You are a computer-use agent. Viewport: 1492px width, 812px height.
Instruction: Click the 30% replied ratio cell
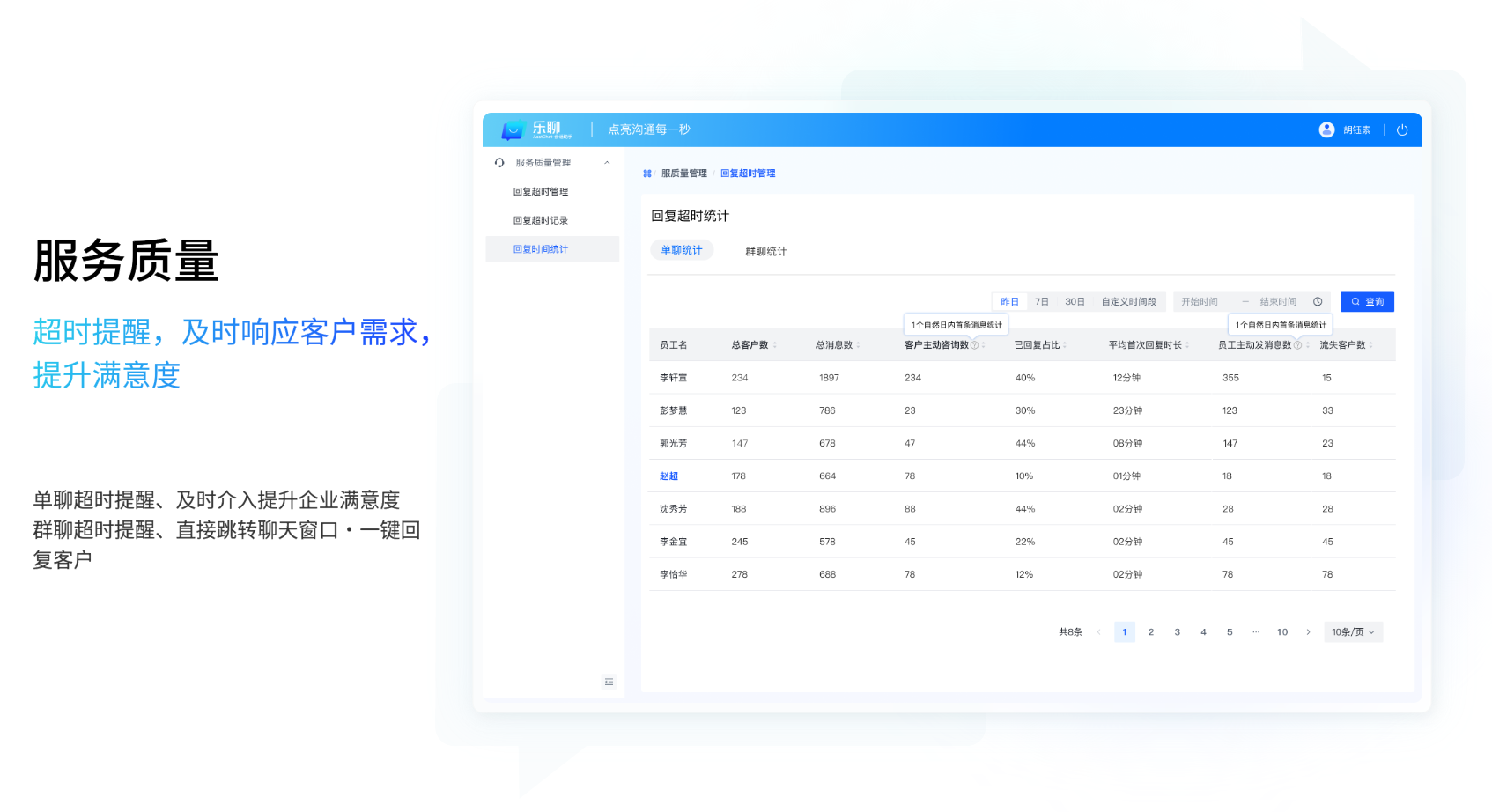[1025, 410]
